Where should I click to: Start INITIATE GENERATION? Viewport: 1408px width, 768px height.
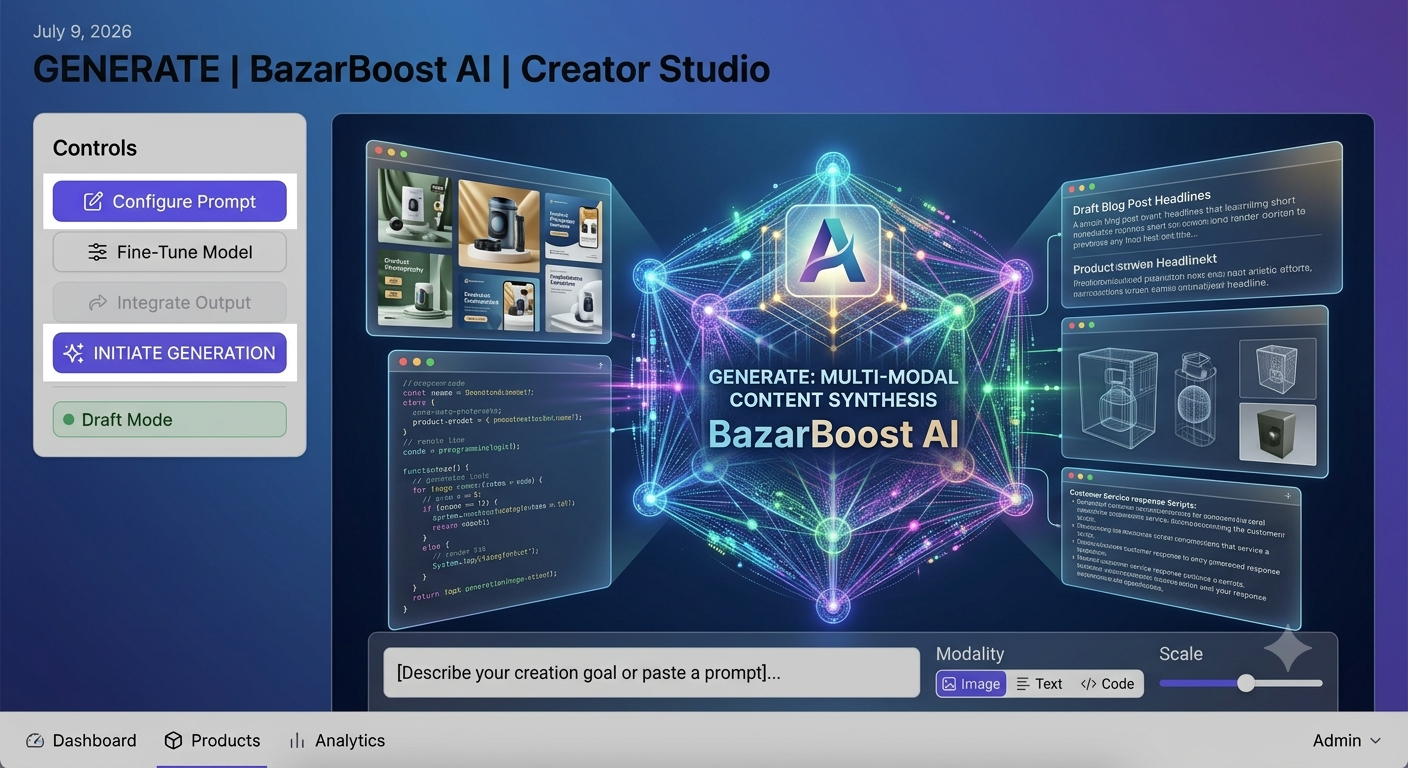click(170, 353)
